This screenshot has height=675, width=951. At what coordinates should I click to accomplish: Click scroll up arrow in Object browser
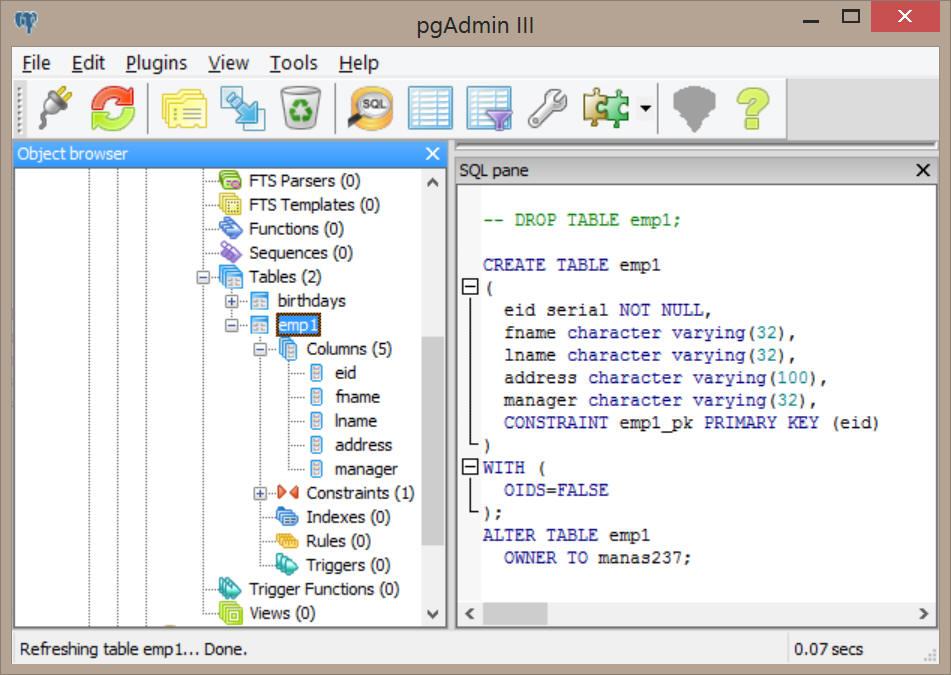pos(432,182)
